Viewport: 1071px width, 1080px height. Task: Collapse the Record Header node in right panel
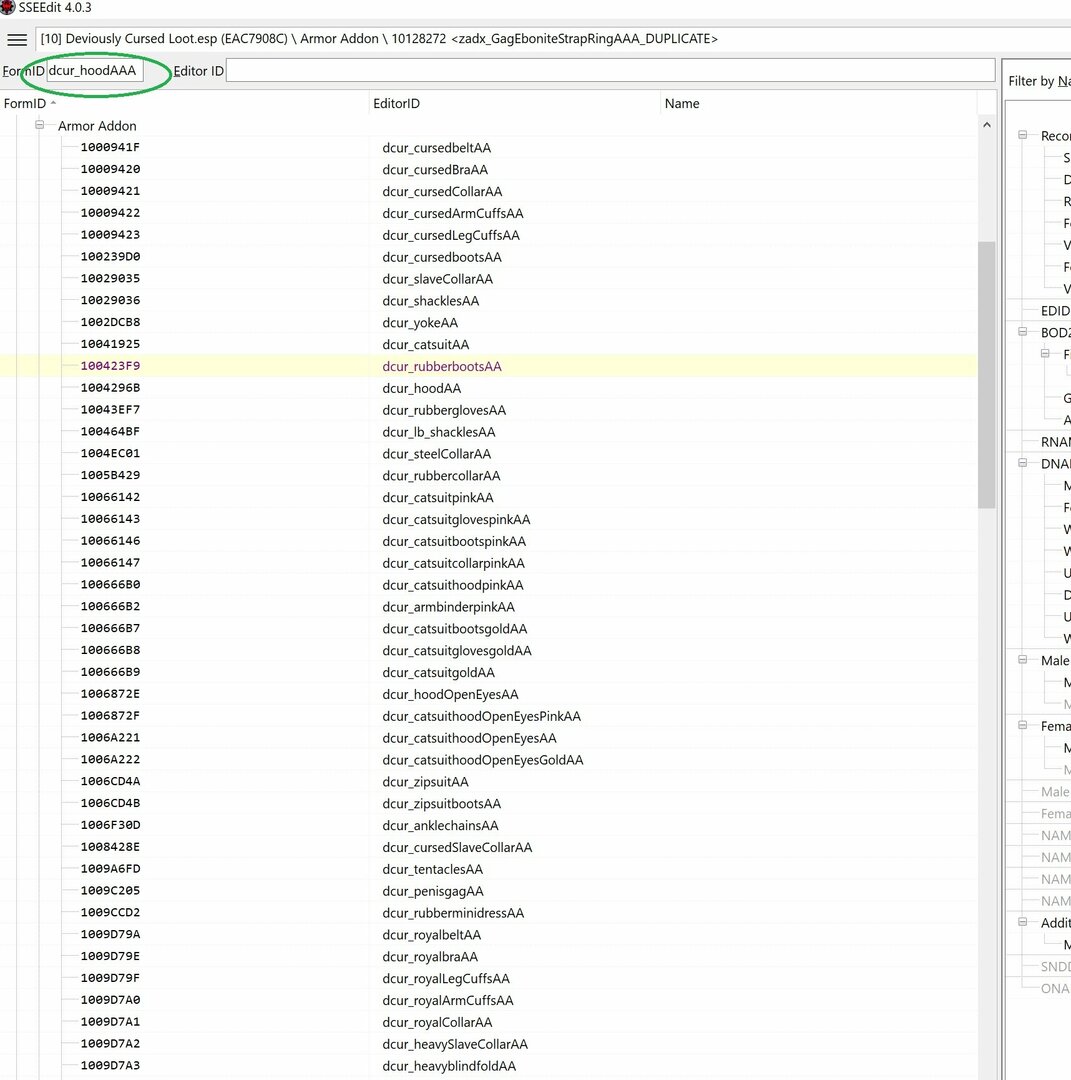(x=1023, y=136)
